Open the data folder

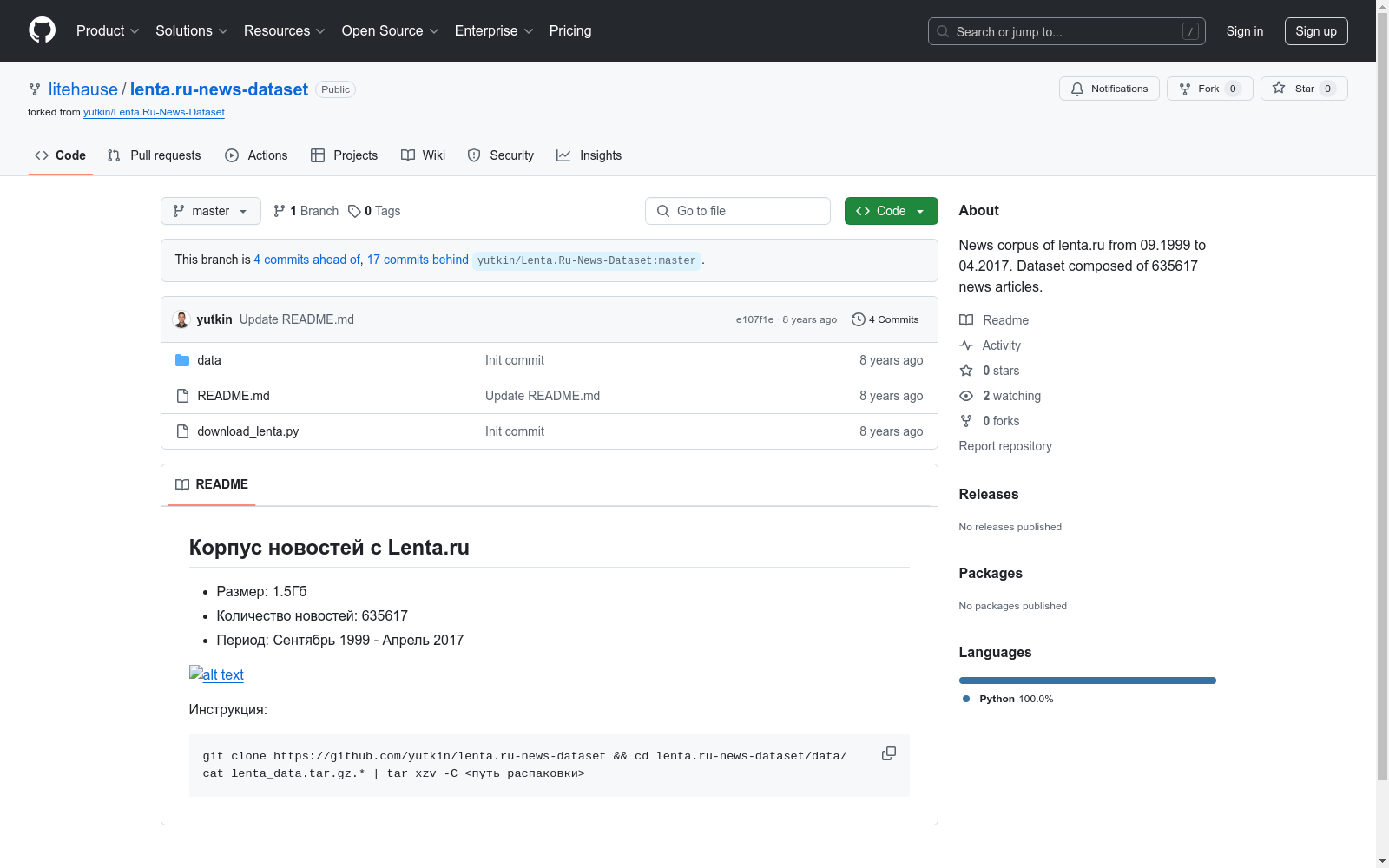[x=209, y=360]
